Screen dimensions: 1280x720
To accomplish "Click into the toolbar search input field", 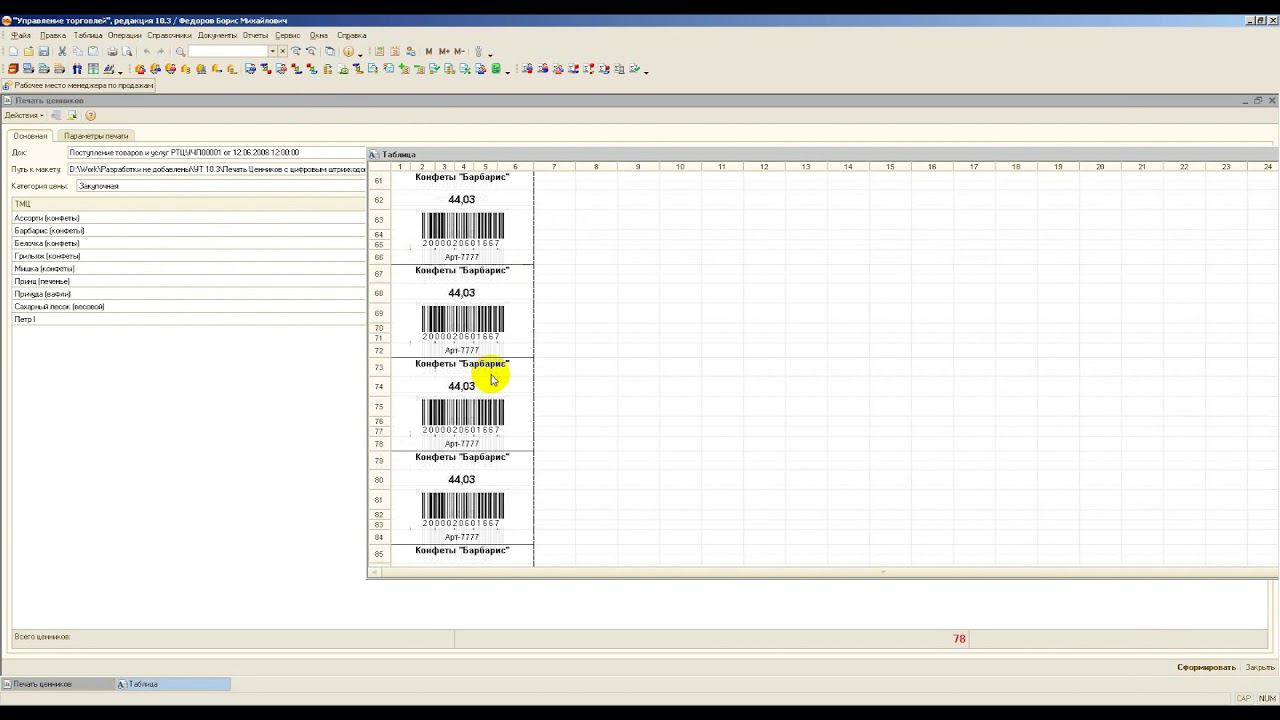I will point(228,52).
